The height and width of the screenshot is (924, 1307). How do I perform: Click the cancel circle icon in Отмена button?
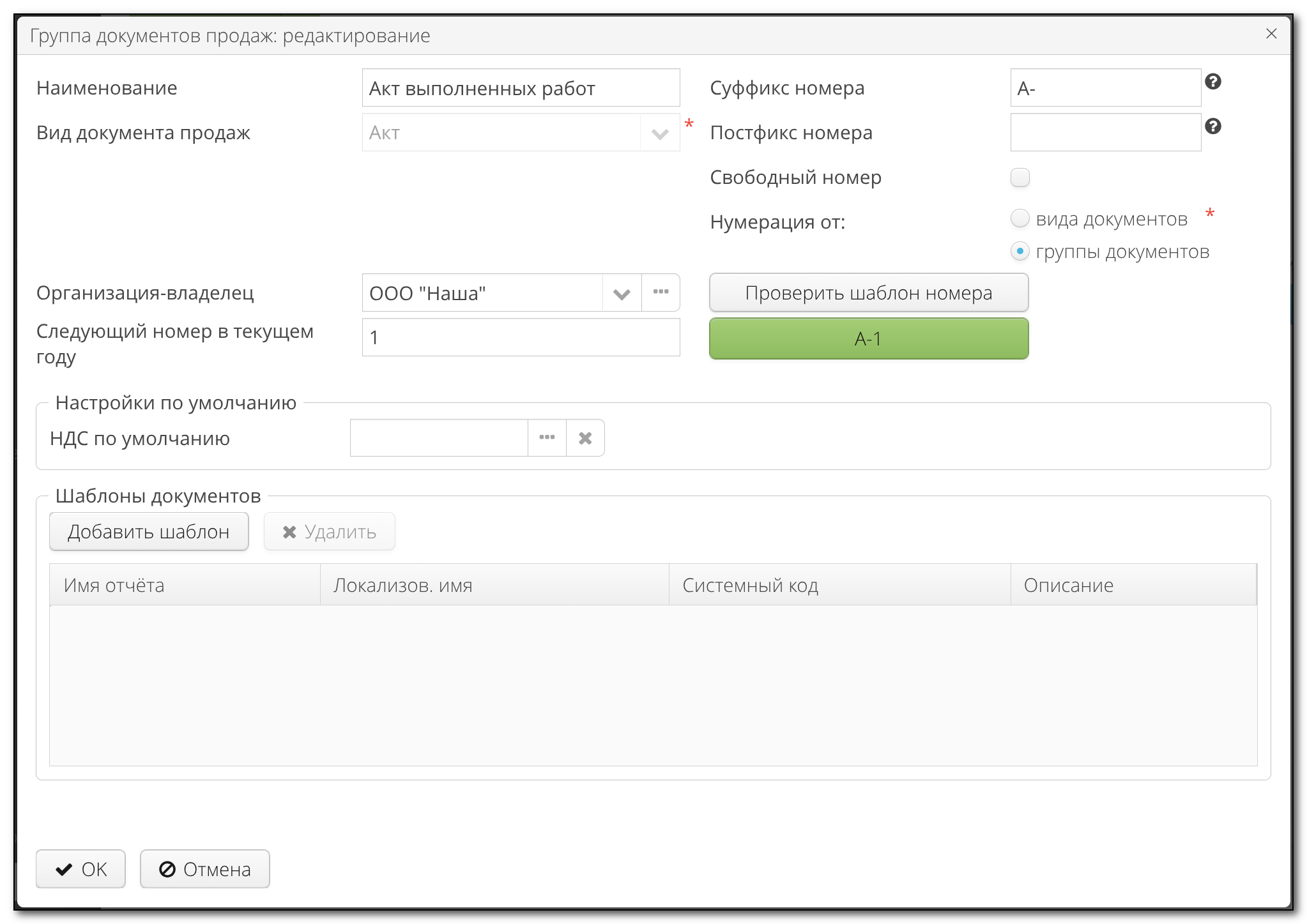point(166,868)
